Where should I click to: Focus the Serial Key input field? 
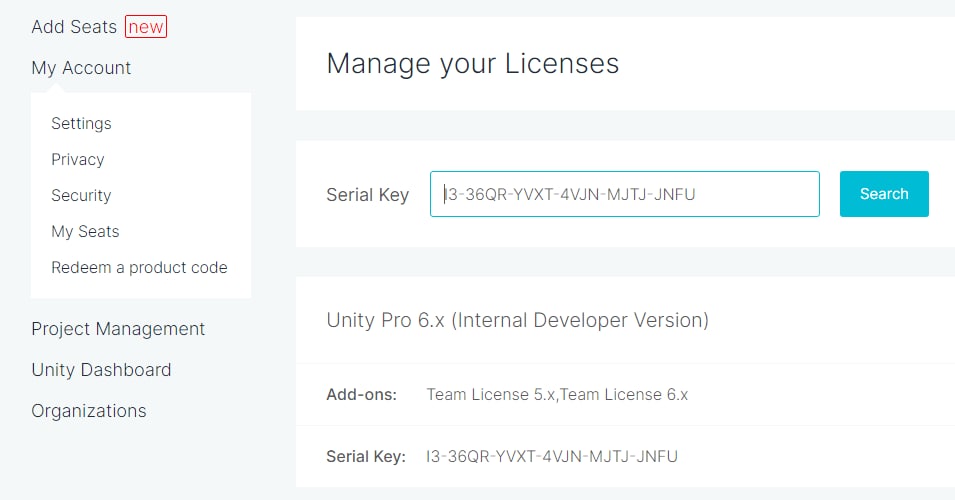[625, 194]
